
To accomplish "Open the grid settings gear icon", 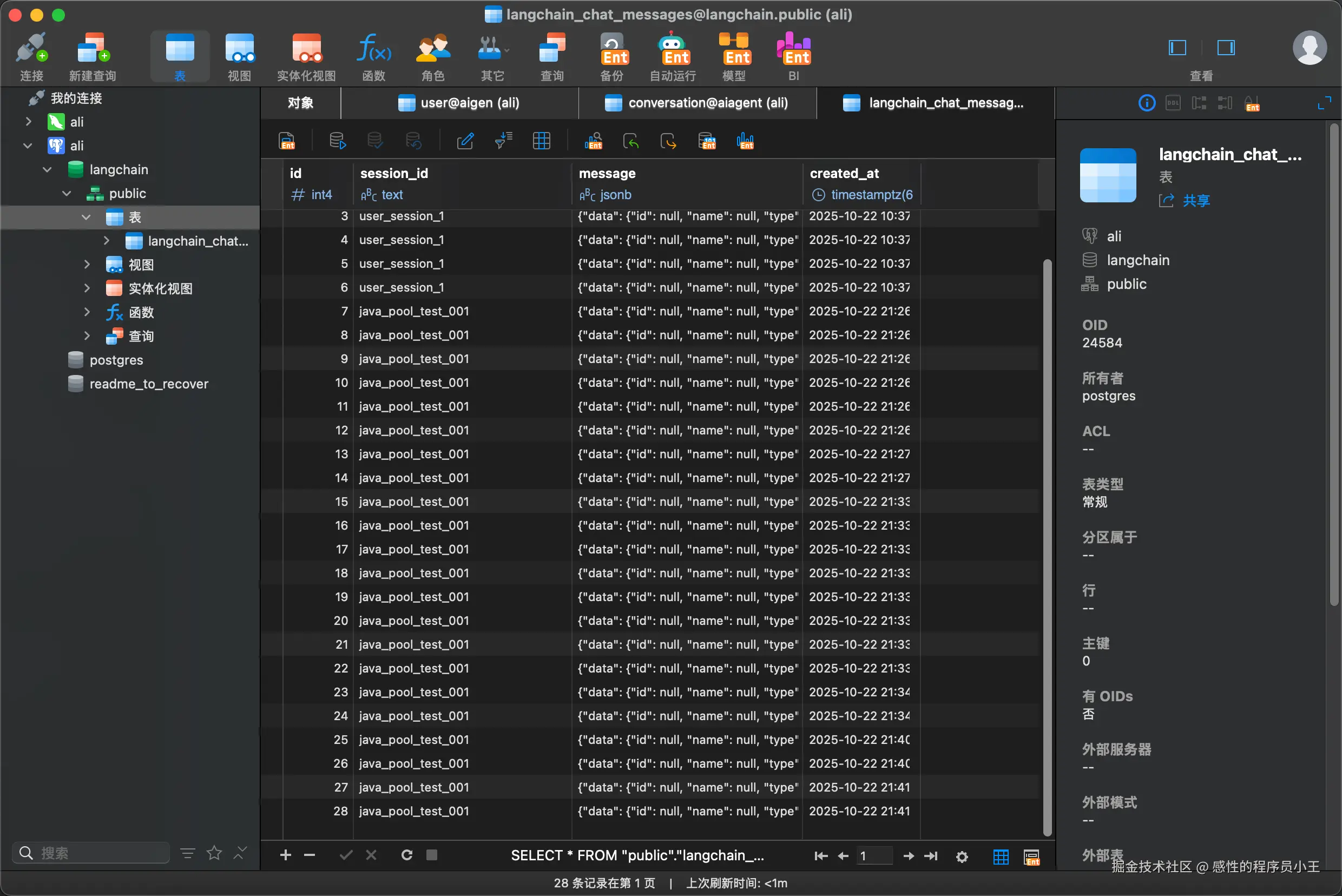I will 962,856.
